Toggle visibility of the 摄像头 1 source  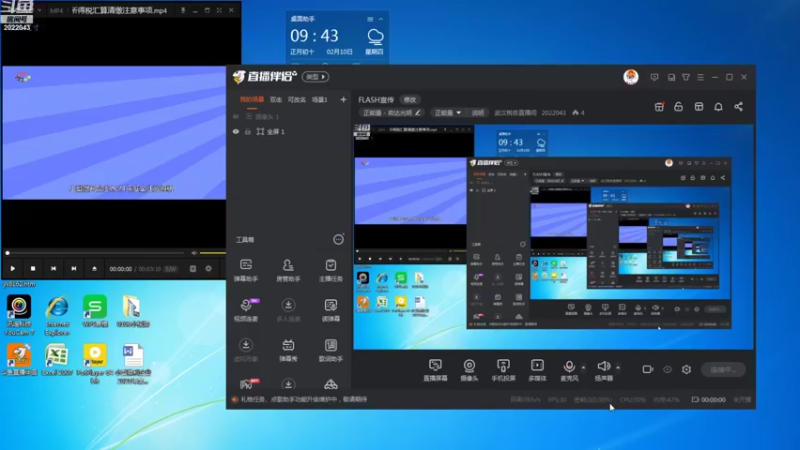[236, 116]
